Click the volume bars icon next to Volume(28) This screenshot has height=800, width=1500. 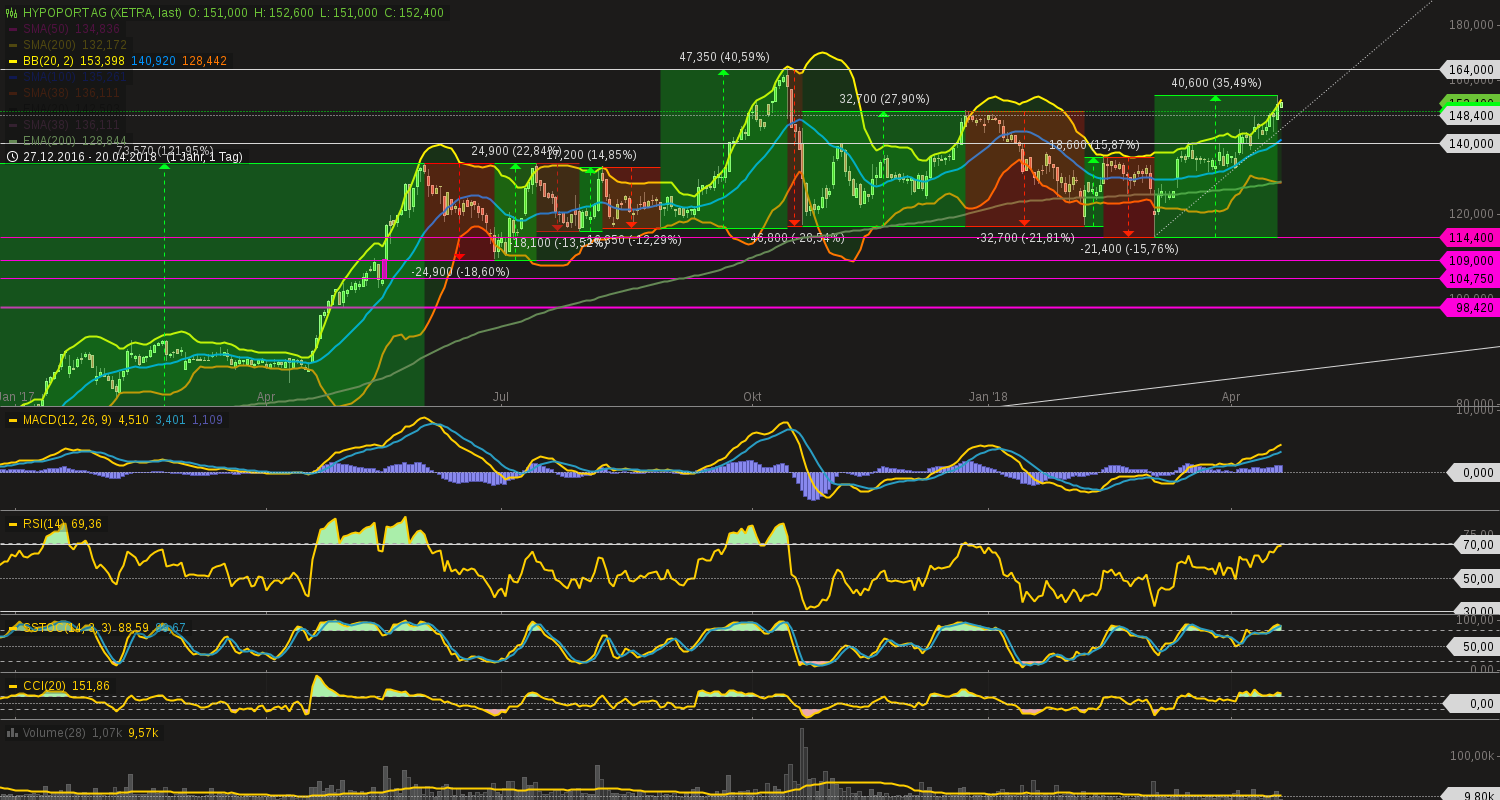point(12,733)
